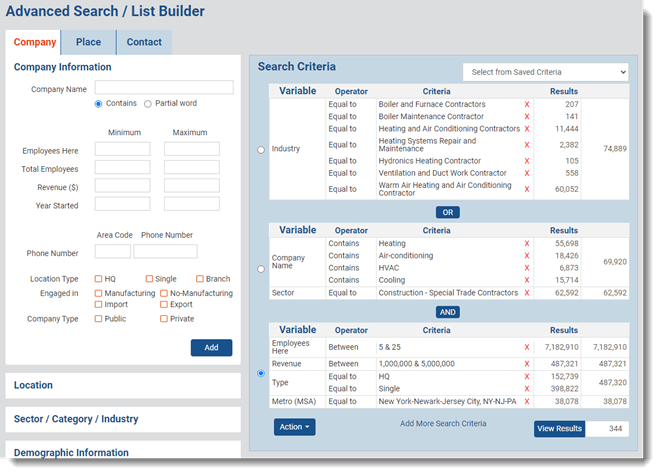Remove Revenue 1,000,000 & 5,000,000 criterion
660x475 pixels.
(527, 364)
